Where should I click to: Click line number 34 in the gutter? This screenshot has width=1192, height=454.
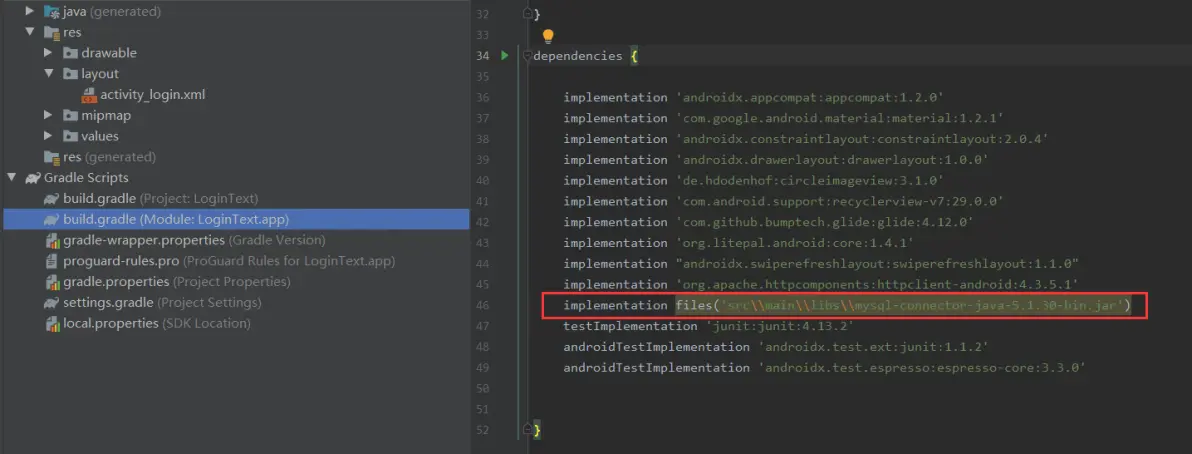point(481,56)
